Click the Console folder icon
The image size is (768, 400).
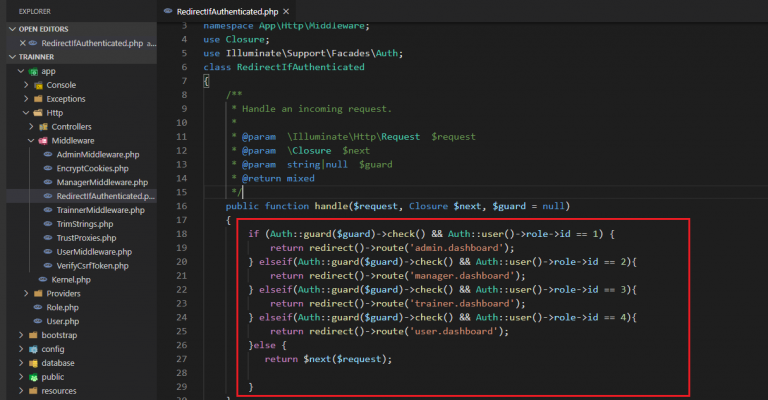click(38, 85)
